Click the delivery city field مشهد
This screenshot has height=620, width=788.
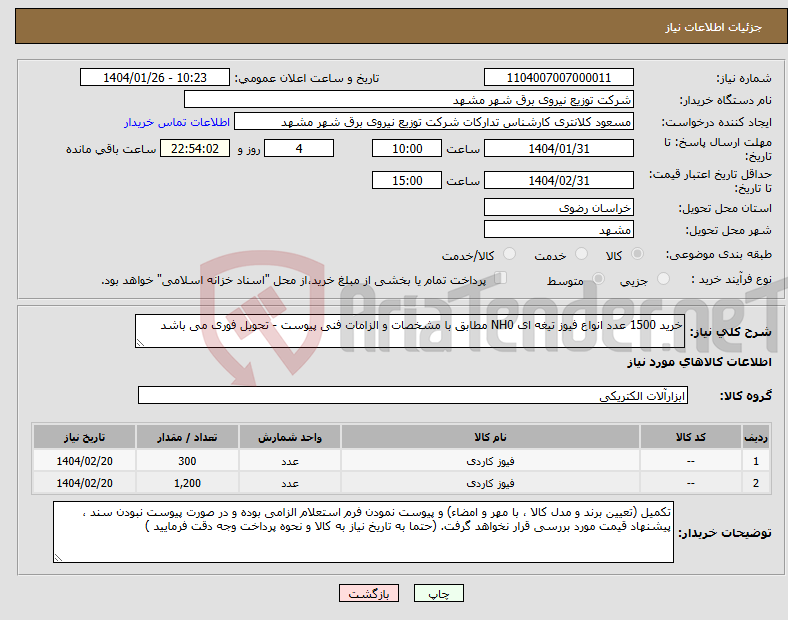(558, 230)
